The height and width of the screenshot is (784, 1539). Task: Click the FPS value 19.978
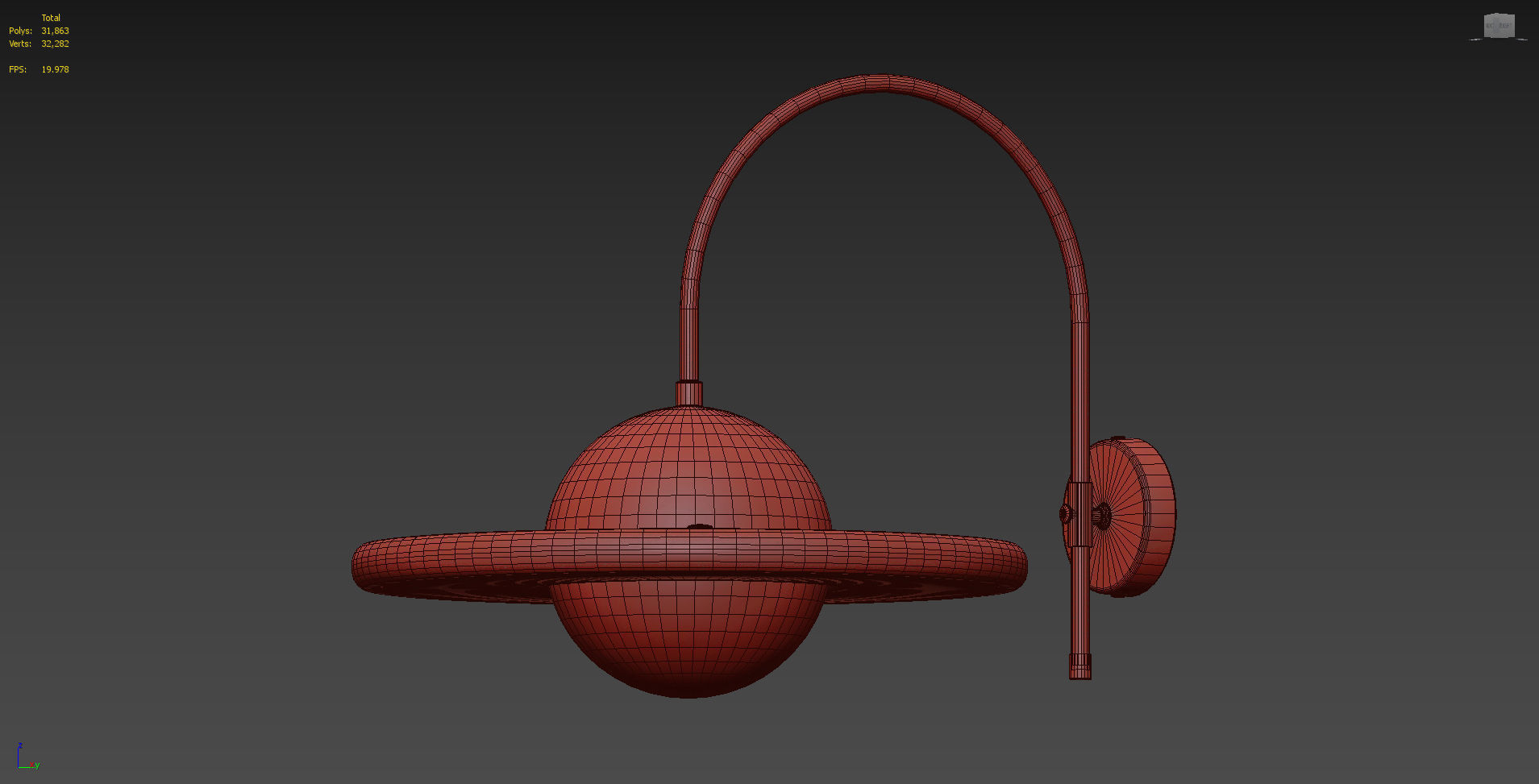click(55, 69)
